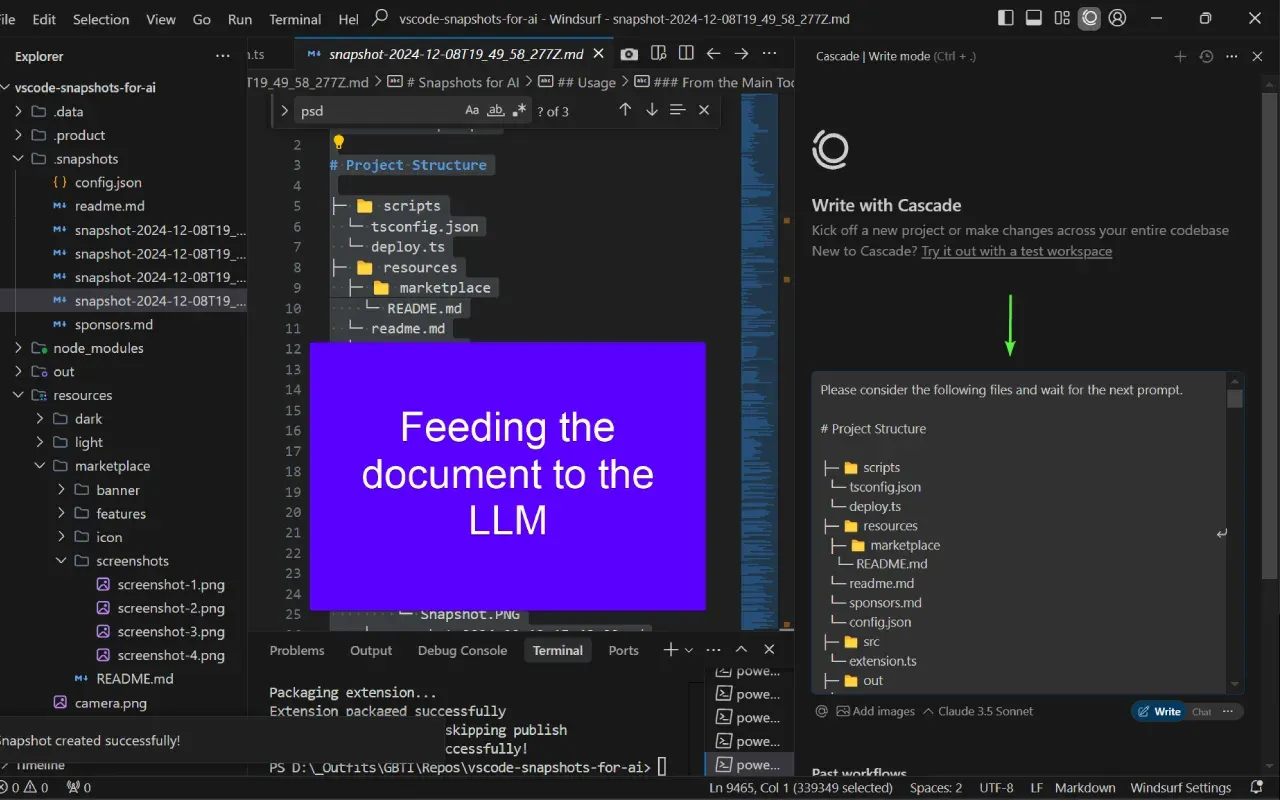
Task: Click the next match down arrow in find
Action: 652,110
